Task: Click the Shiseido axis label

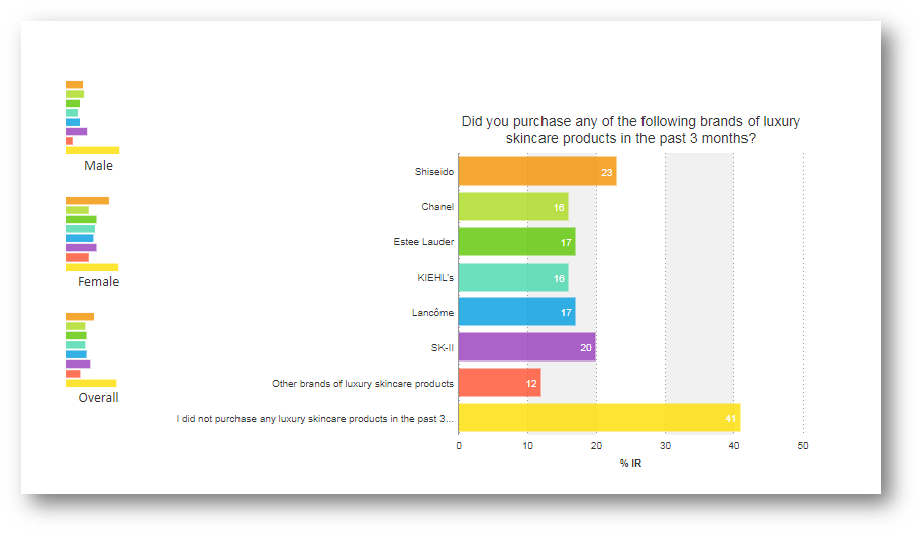Action: tap(434, 172)
